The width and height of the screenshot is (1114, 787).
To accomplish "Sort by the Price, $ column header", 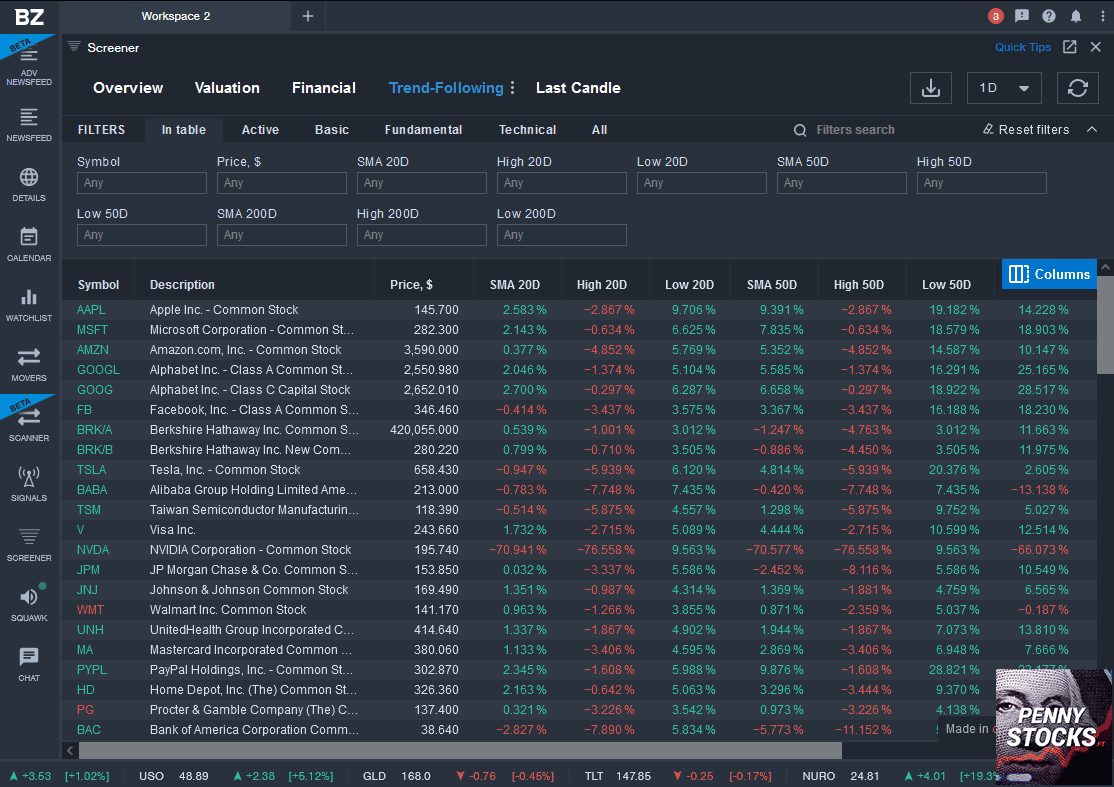I will 411,285.
